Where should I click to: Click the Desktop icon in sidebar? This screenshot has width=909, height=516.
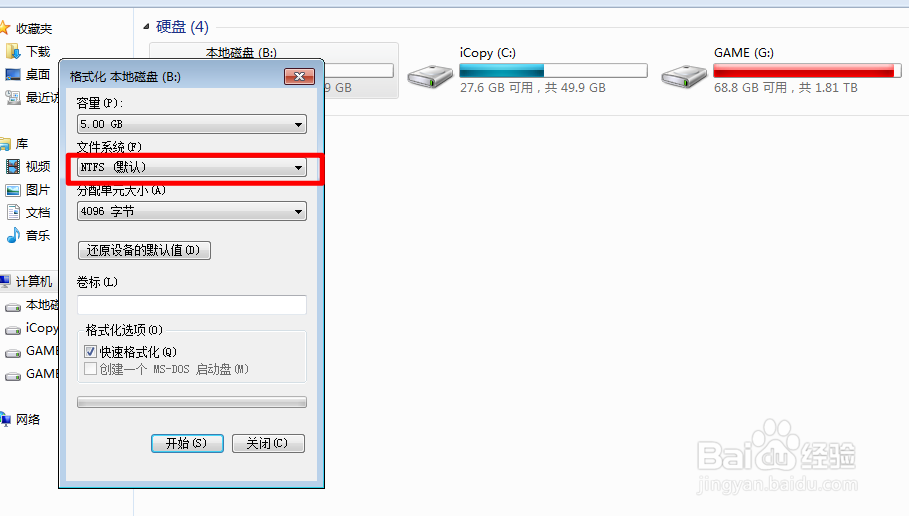coord(13,74)
